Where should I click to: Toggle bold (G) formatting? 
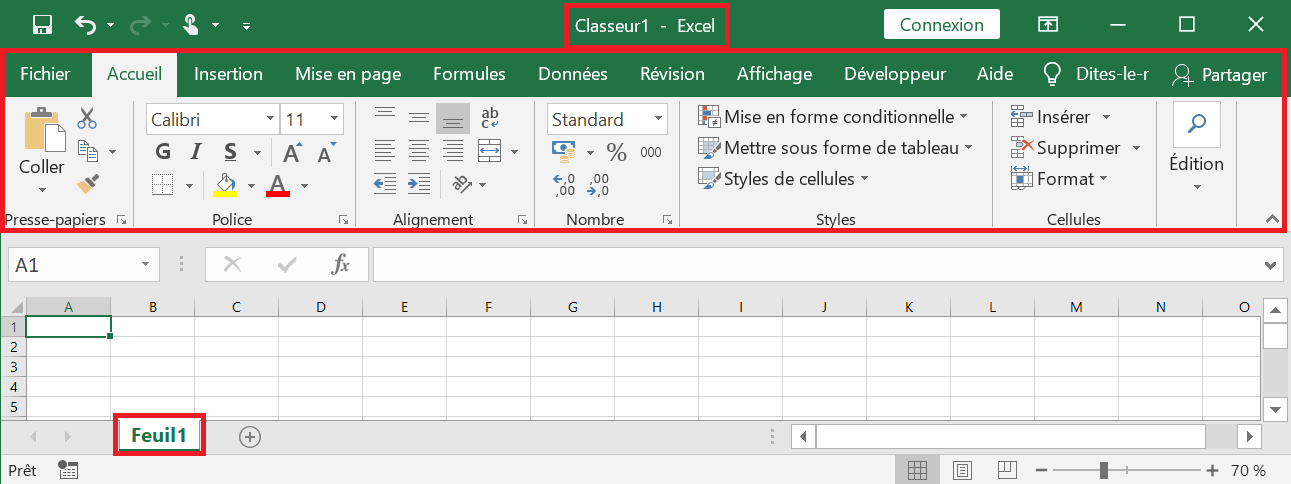164,152
